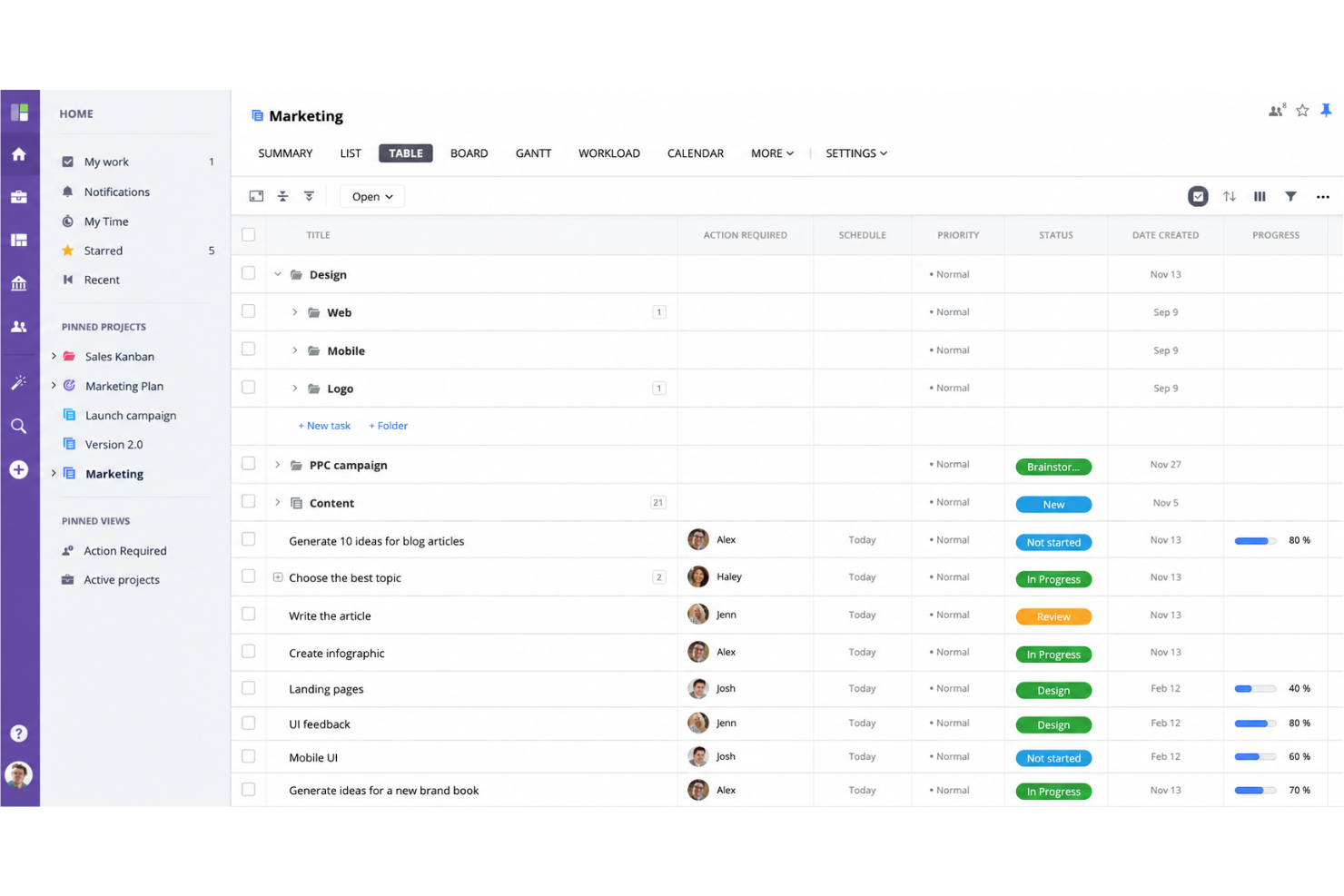
Task: Check the box for the Design row
Action: pyautogui.click(x=248, y=273)
